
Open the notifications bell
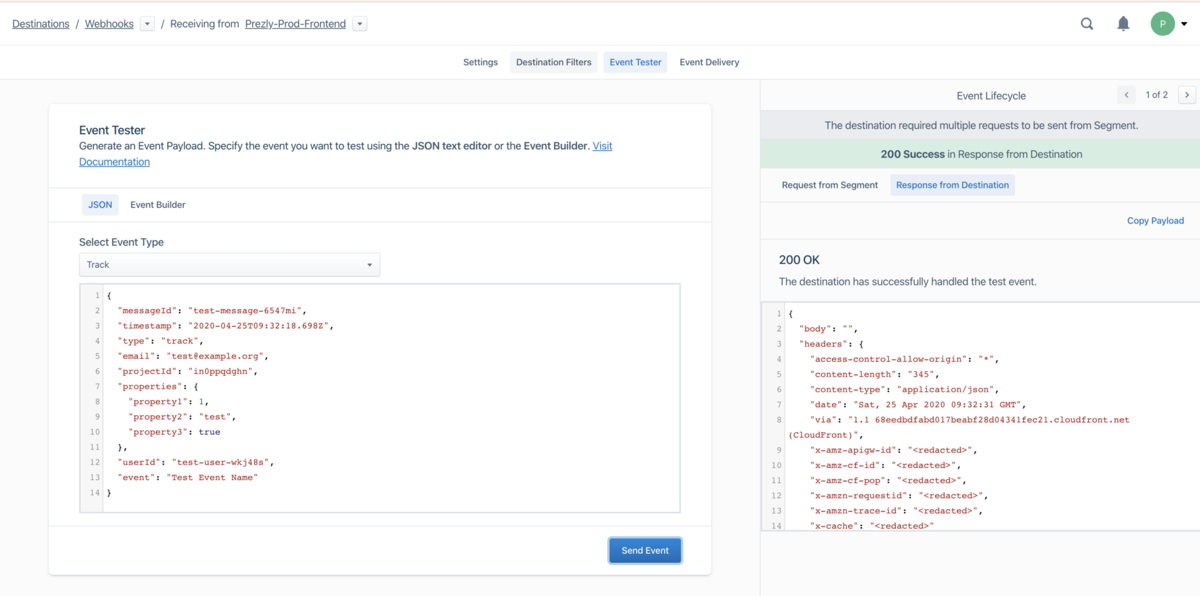[x=1123, y=24]
